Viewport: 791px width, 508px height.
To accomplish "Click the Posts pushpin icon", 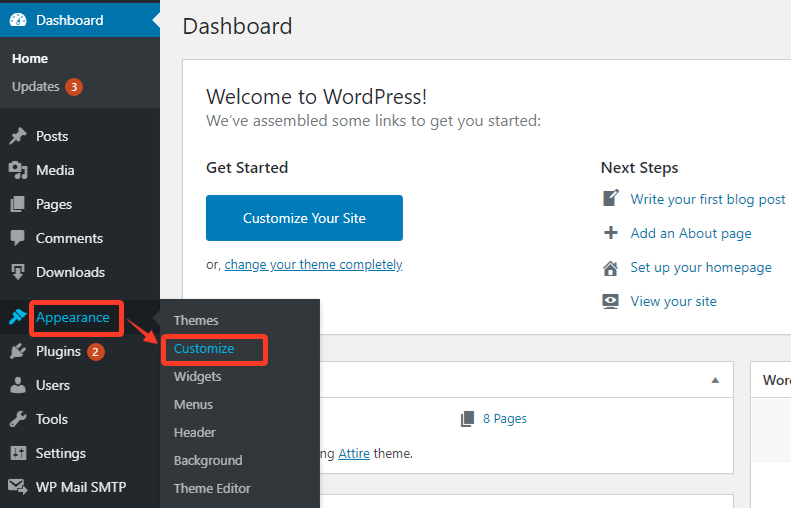I will point(18,136).
